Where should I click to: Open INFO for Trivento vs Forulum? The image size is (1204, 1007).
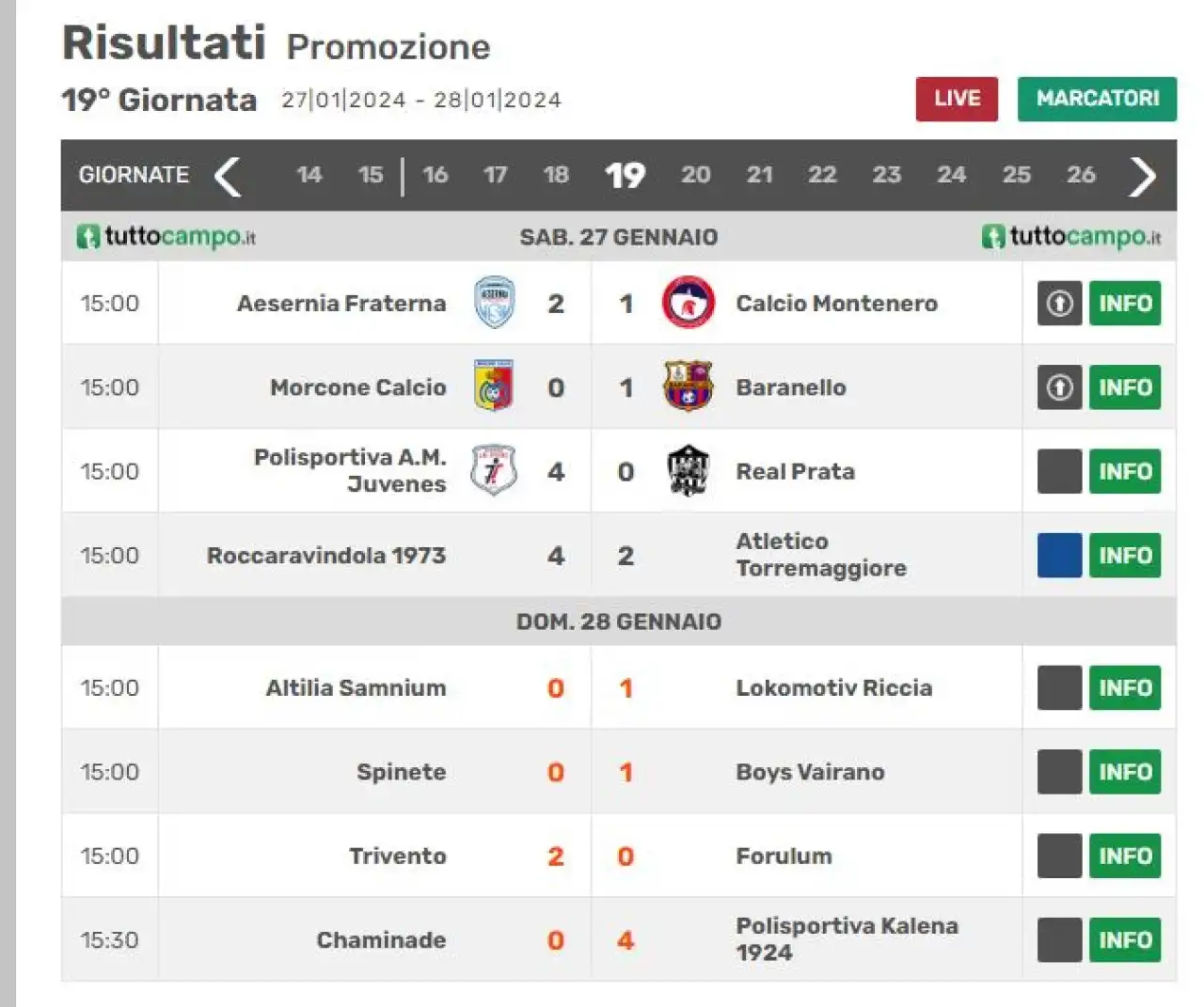coord(1125,856)
